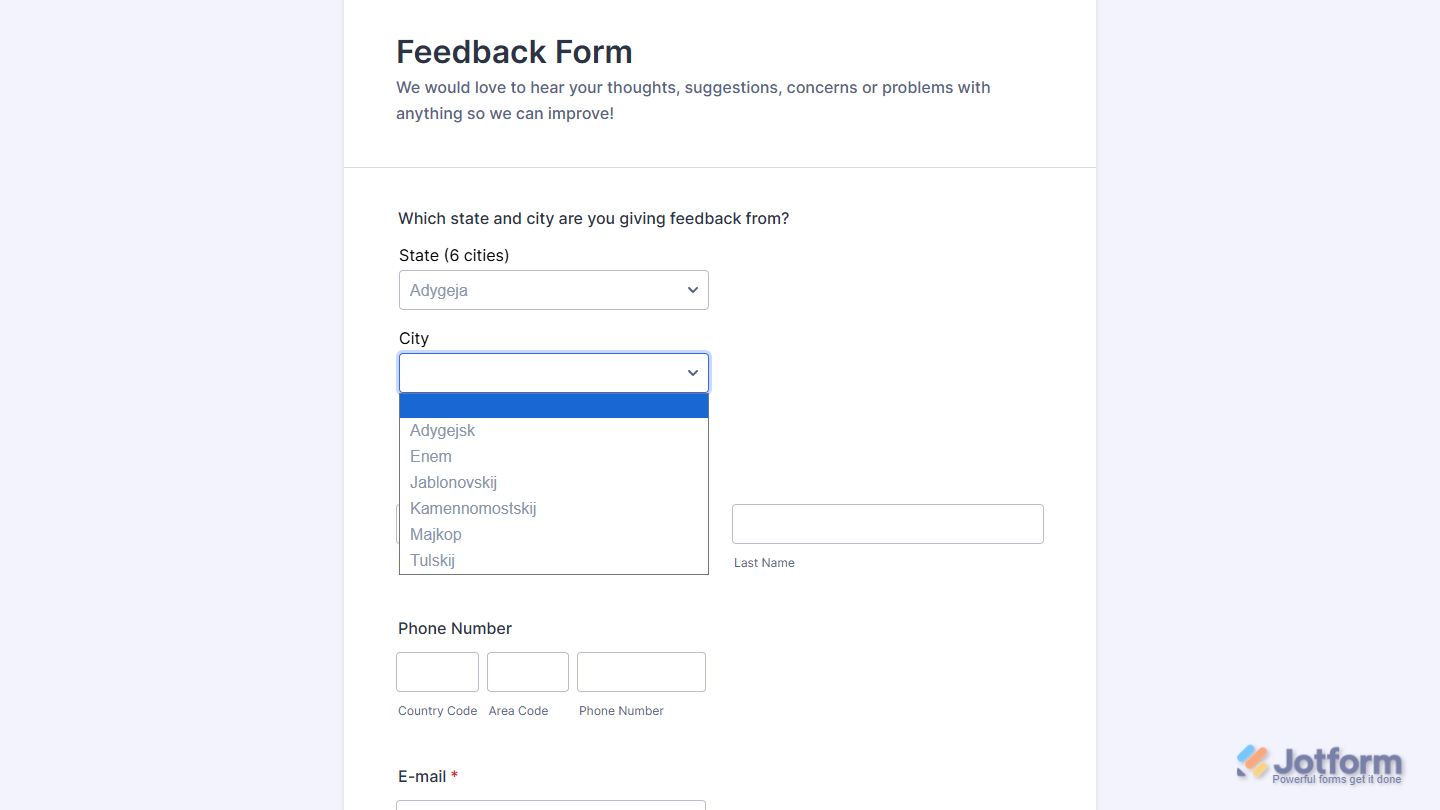Select Majkop from the city list

coord(436,534)
